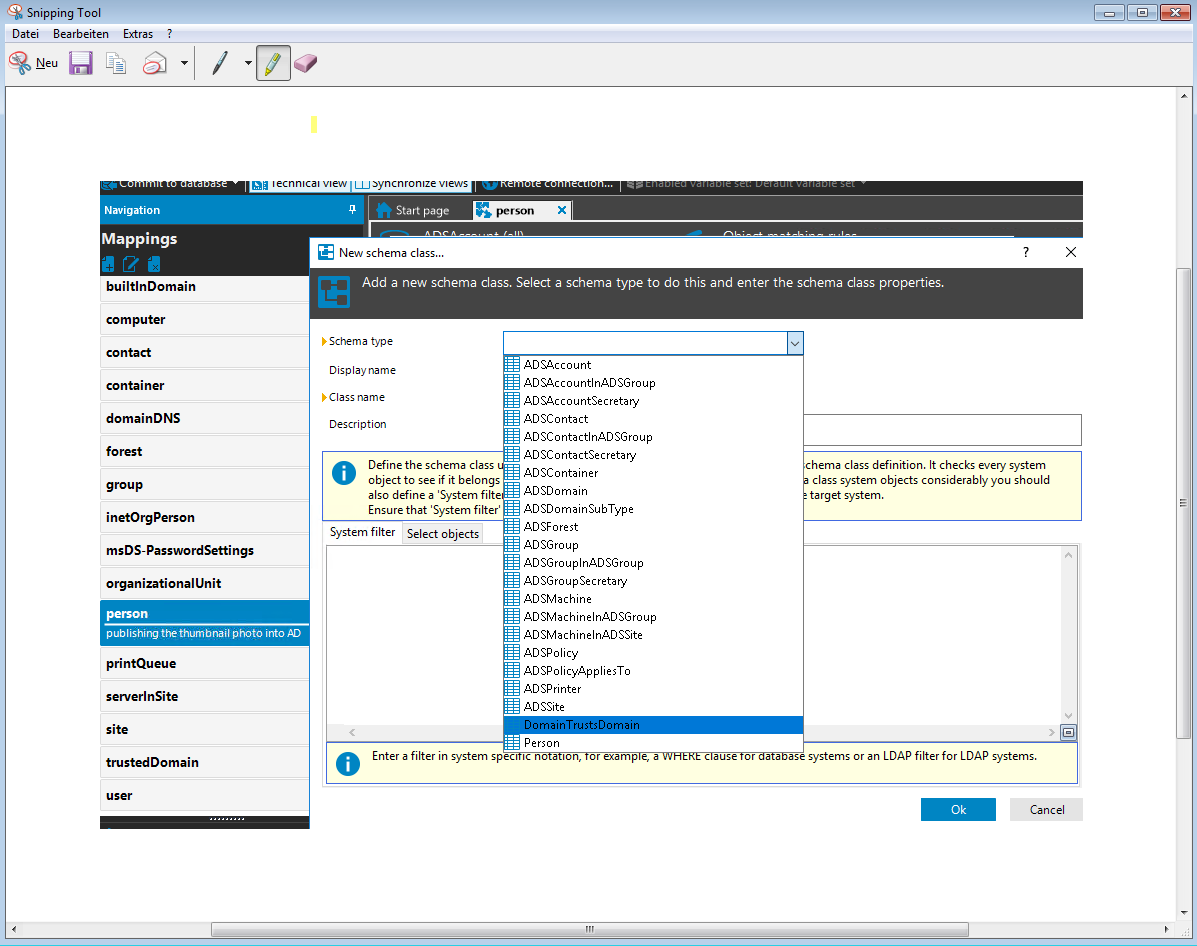Choose ADSPolicy schema type

pyautogui.click(x=653, y=653)
